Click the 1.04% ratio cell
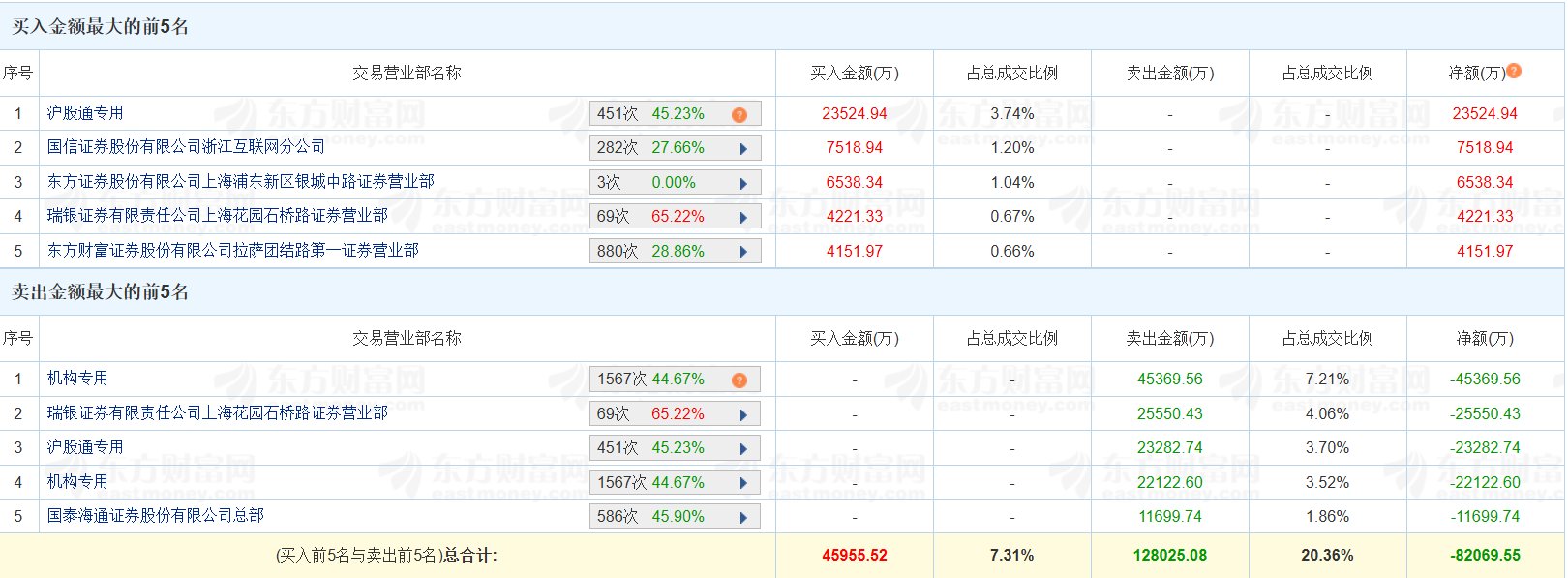The height and width of the screenshot is (578, 1568). [1012, 183]
